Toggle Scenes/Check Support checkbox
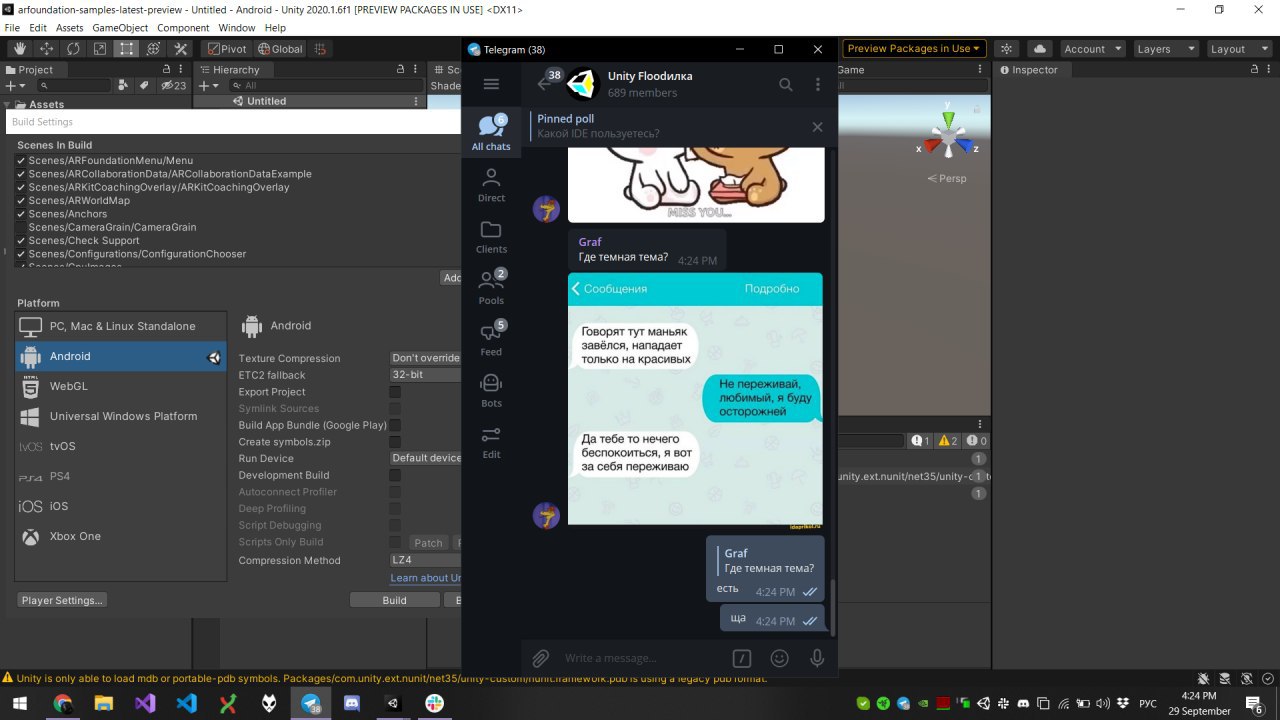 [22, 240]
